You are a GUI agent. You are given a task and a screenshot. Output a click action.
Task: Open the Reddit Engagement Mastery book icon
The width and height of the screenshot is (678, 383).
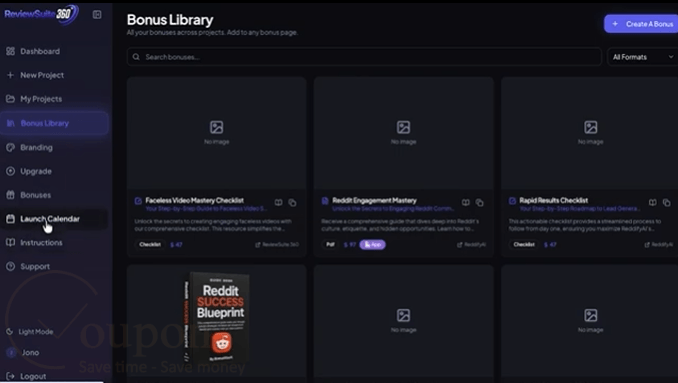(x=466, y=202)
